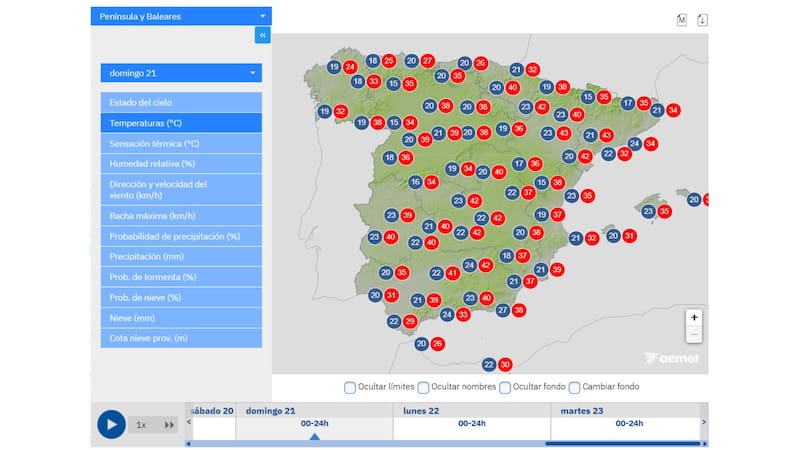Select the lunes 22 00-24h timeline slot

[472, 423]
